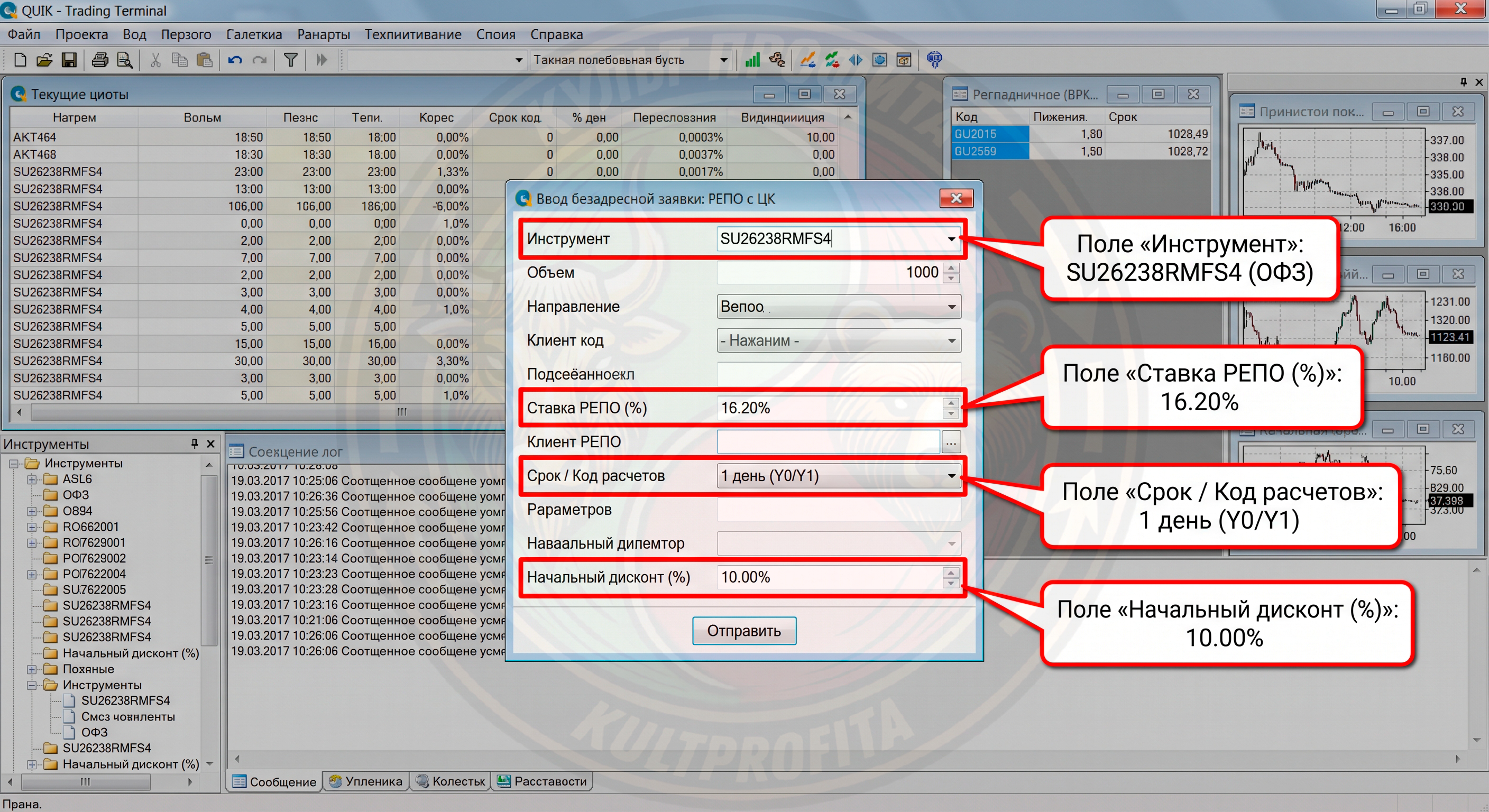
Task: Close the РЕПО с ЦК order dialog
Action: 956,198
